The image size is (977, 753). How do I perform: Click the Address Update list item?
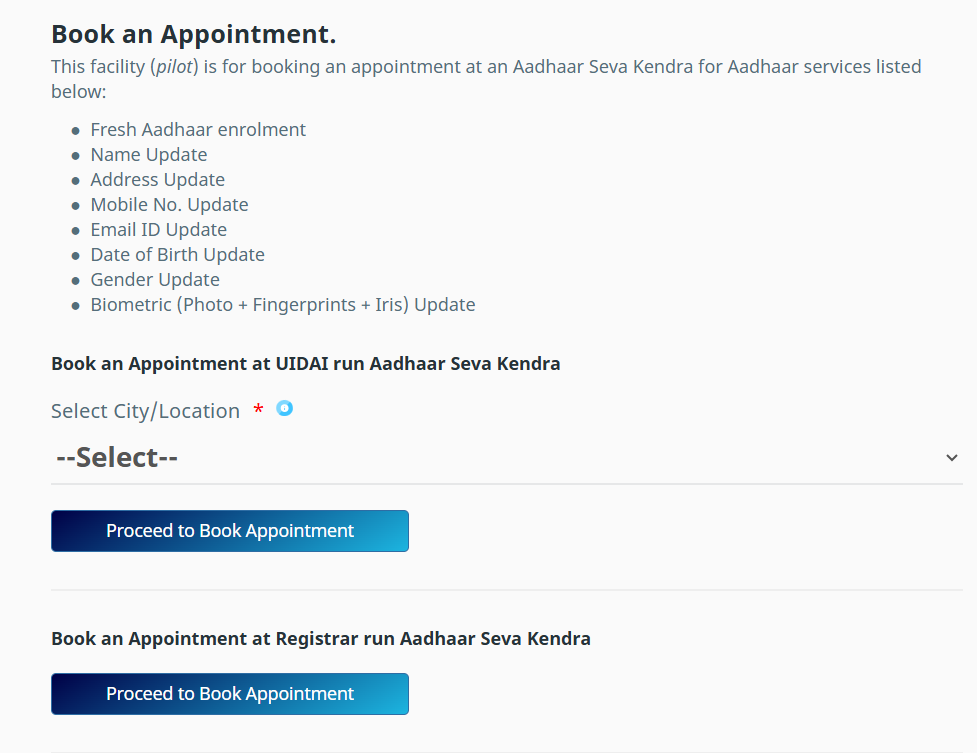[x=158, y=180]
